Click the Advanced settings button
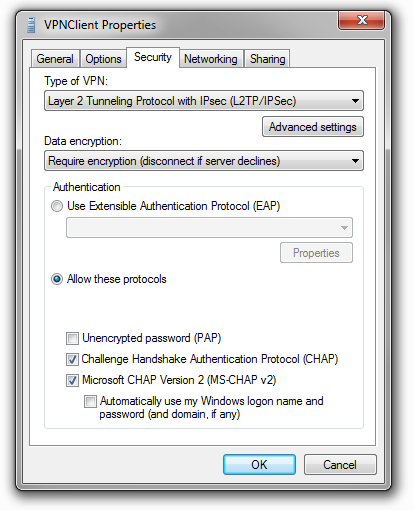Screen dimensions: 414x511 click(313, 127)
